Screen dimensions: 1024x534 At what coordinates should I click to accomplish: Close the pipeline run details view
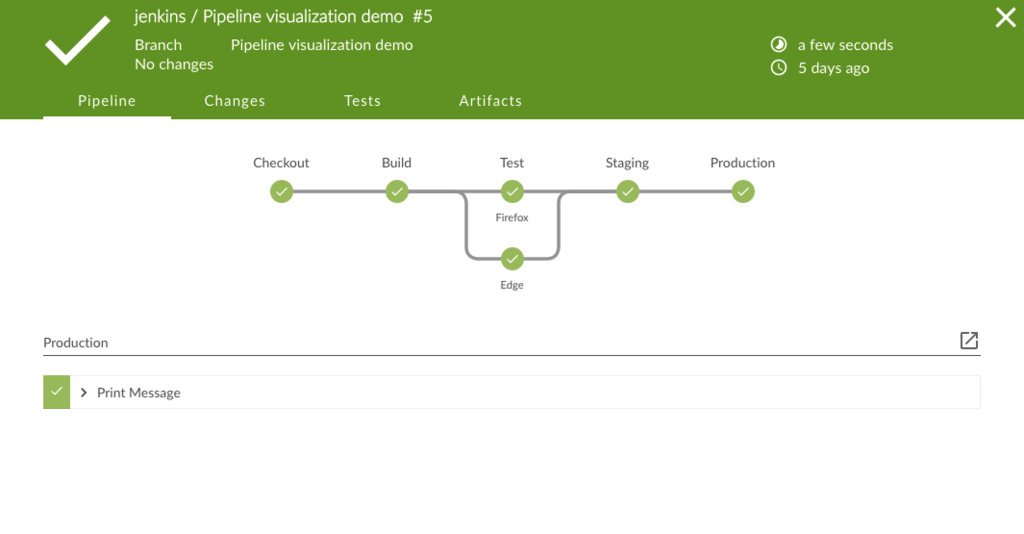tap(1005, 17)
